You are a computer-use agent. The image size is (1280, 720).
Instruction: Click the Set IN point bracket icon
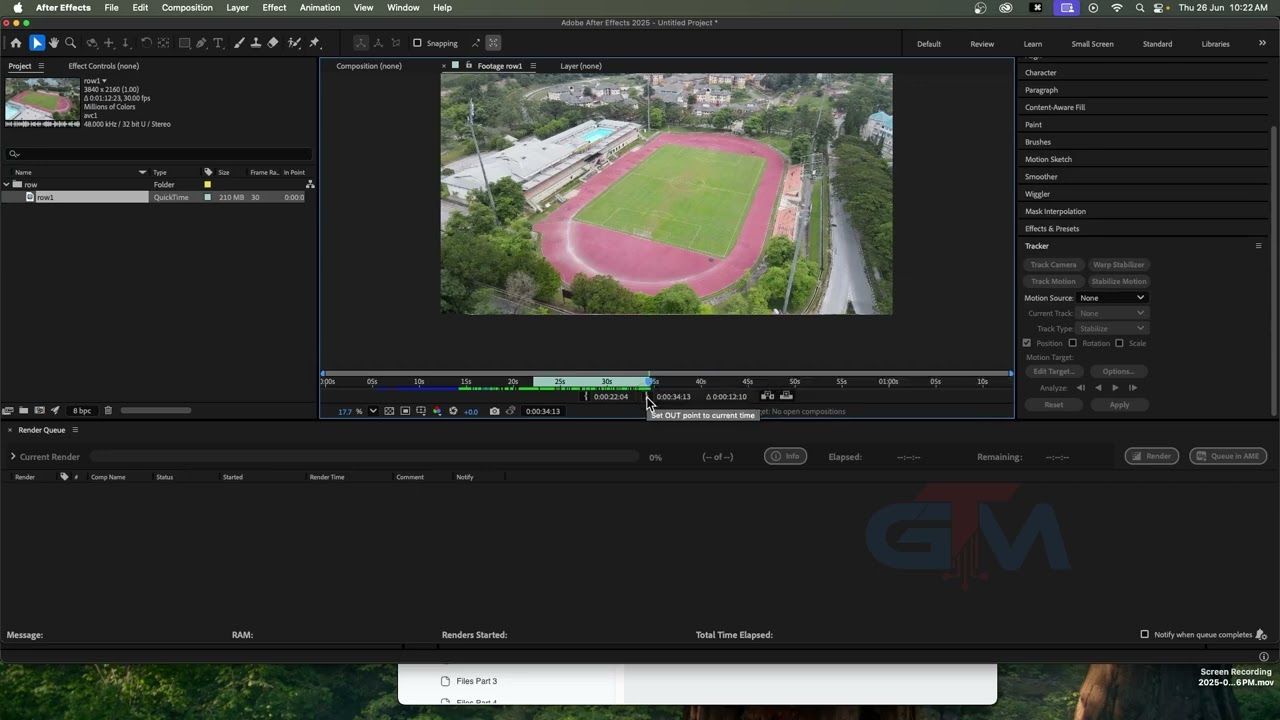pos(586,397)
